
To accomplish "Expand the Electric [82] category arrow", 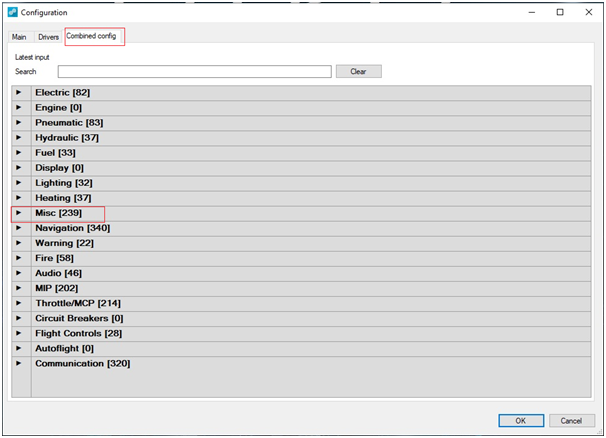I will (x=19, y=92).
